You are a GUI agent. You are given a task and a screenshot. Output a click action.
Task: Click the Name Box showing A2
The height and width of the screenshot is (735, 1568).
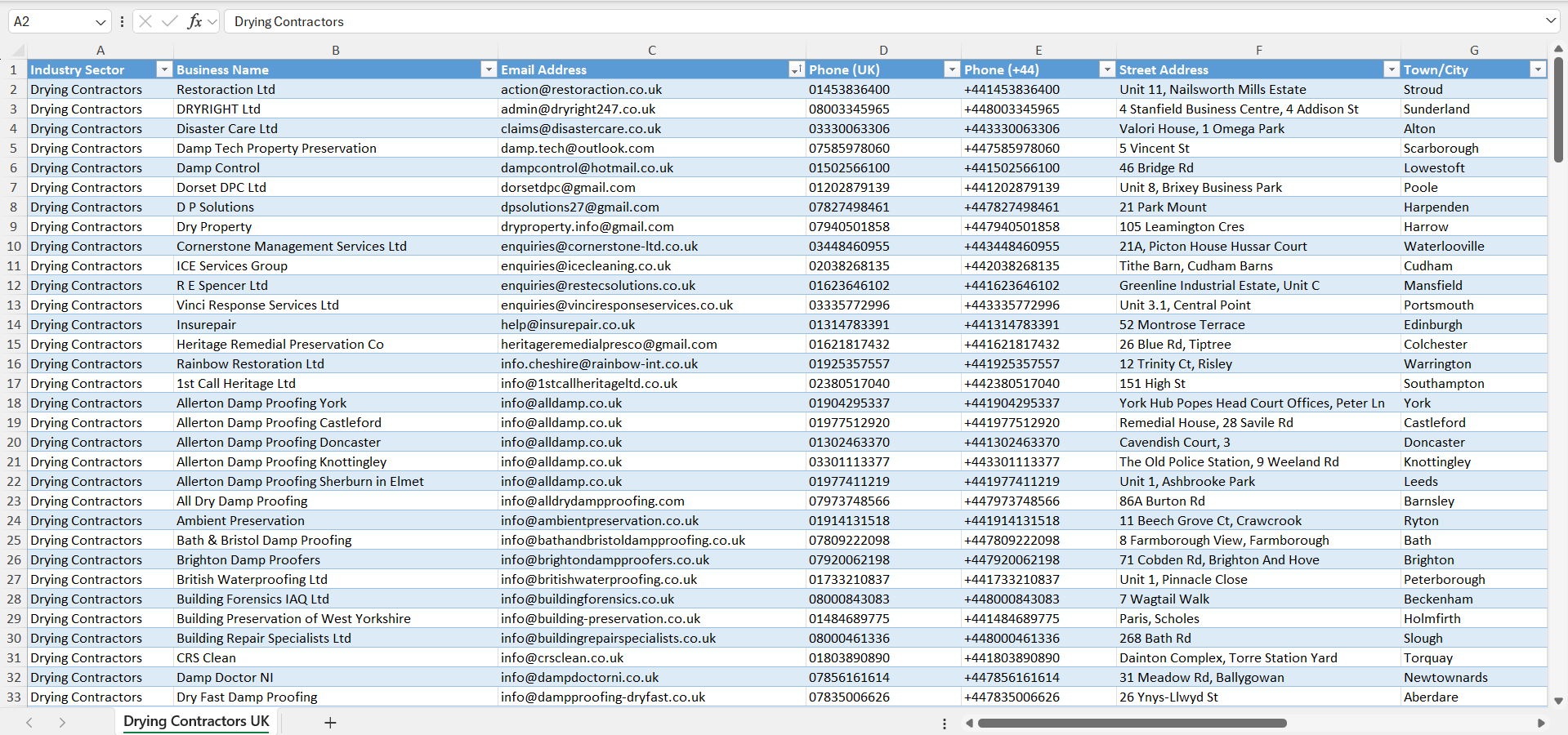pyautogui.click(x=51, y=22)
